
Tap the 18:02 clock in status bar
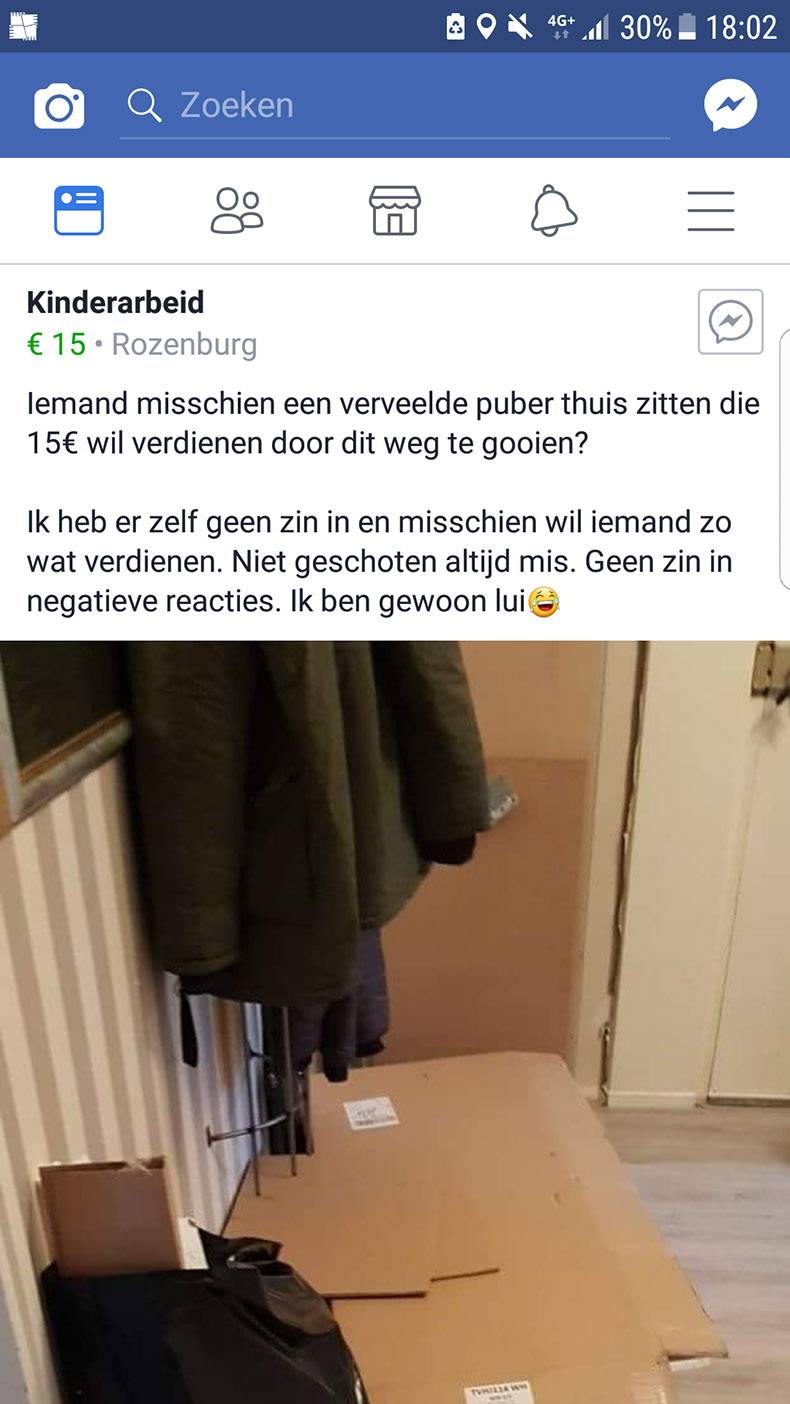pos(741,27)
